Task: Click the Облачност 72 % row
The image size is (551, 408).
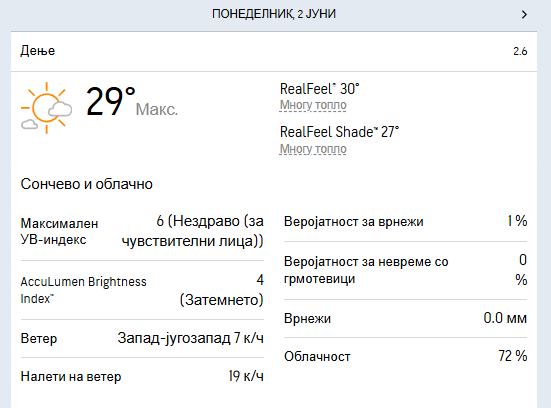Action: tap(406, 356)
